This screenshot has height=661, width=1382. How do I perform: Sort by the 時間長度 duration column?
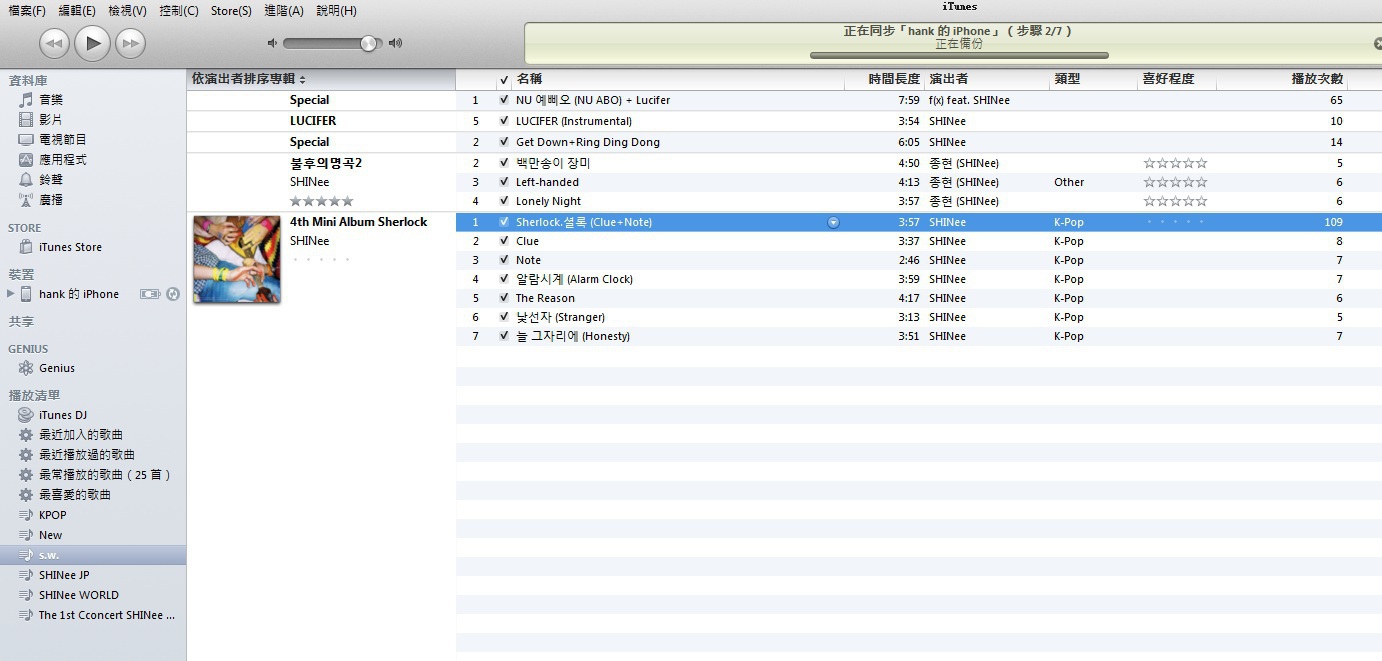click(884, 79)
